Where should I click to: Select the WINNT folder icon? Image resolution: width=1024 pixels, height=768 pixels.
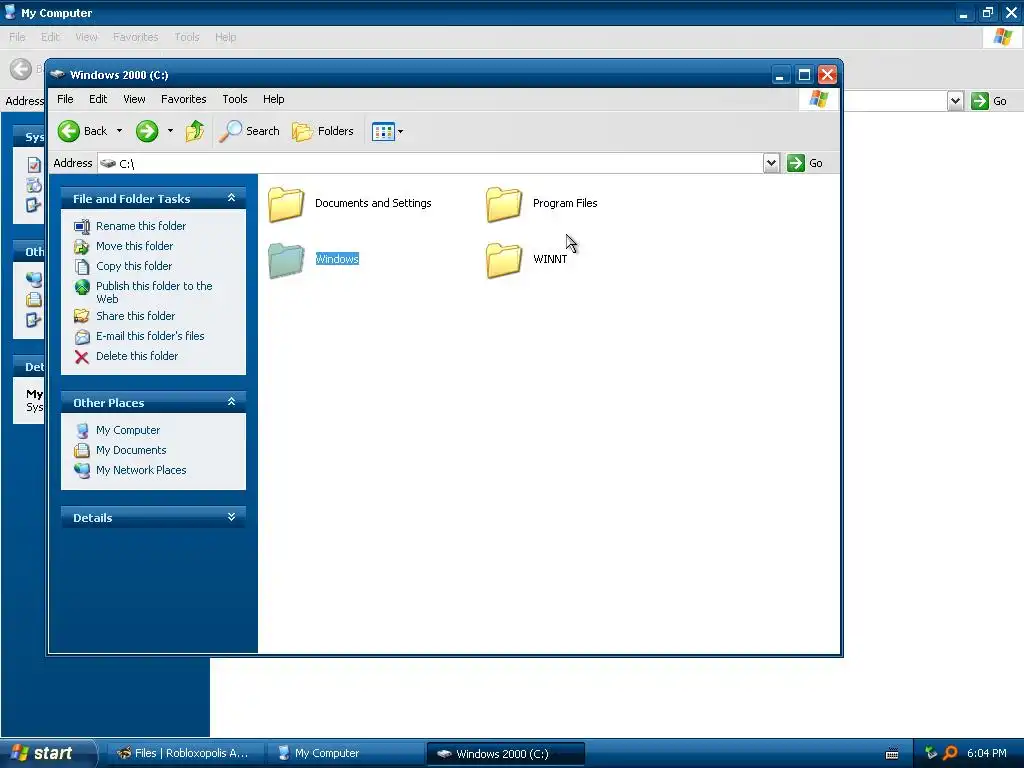pyautogui.click(x=504, y=260)
